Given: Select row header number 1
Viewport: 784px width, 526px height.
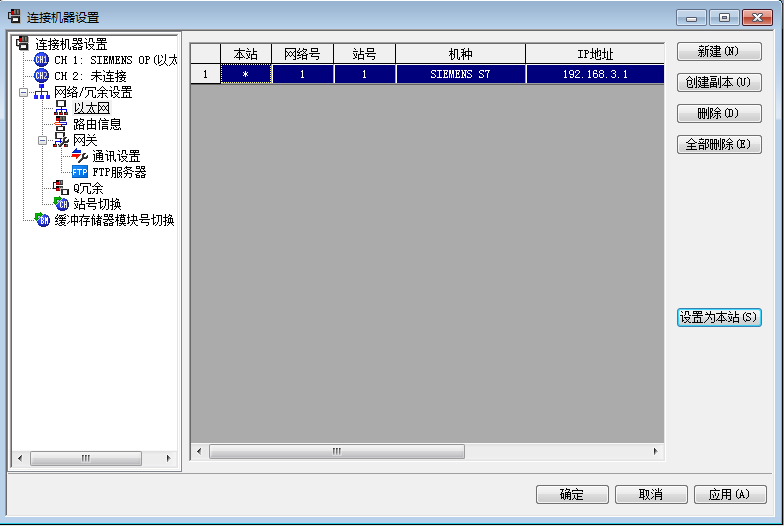Looking at the screenshot, I should pyautogui.click(x=206, y=74).
